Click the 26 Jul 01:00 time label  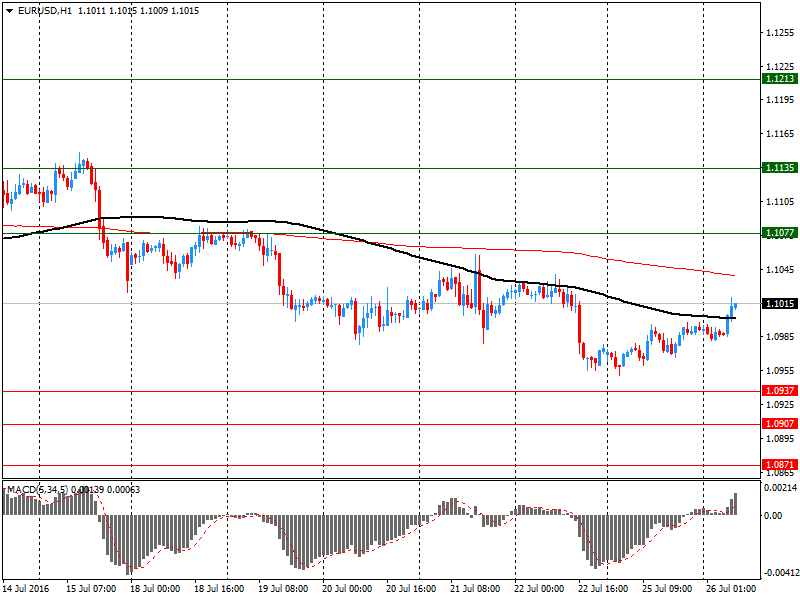pos(731,588)
